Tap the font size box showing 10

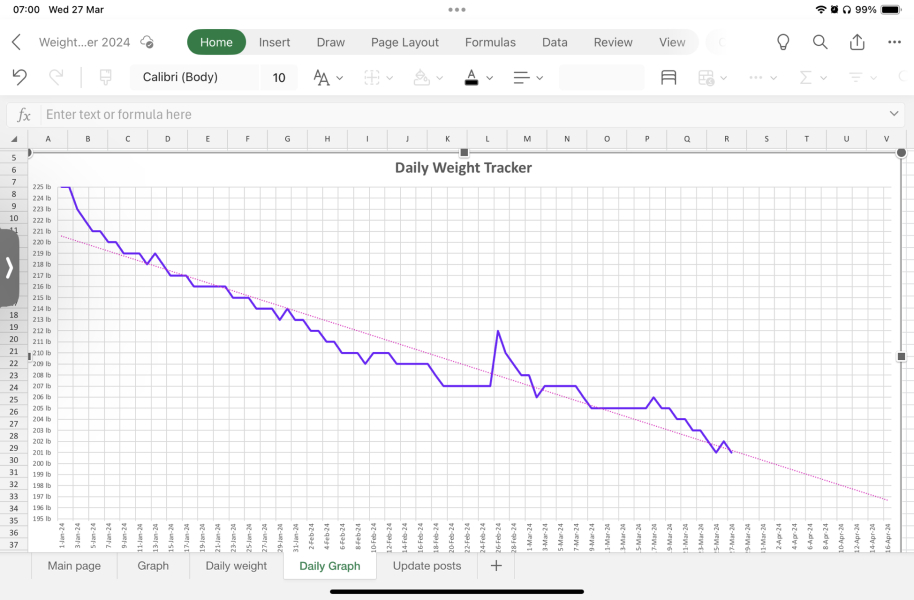(279, 77)
